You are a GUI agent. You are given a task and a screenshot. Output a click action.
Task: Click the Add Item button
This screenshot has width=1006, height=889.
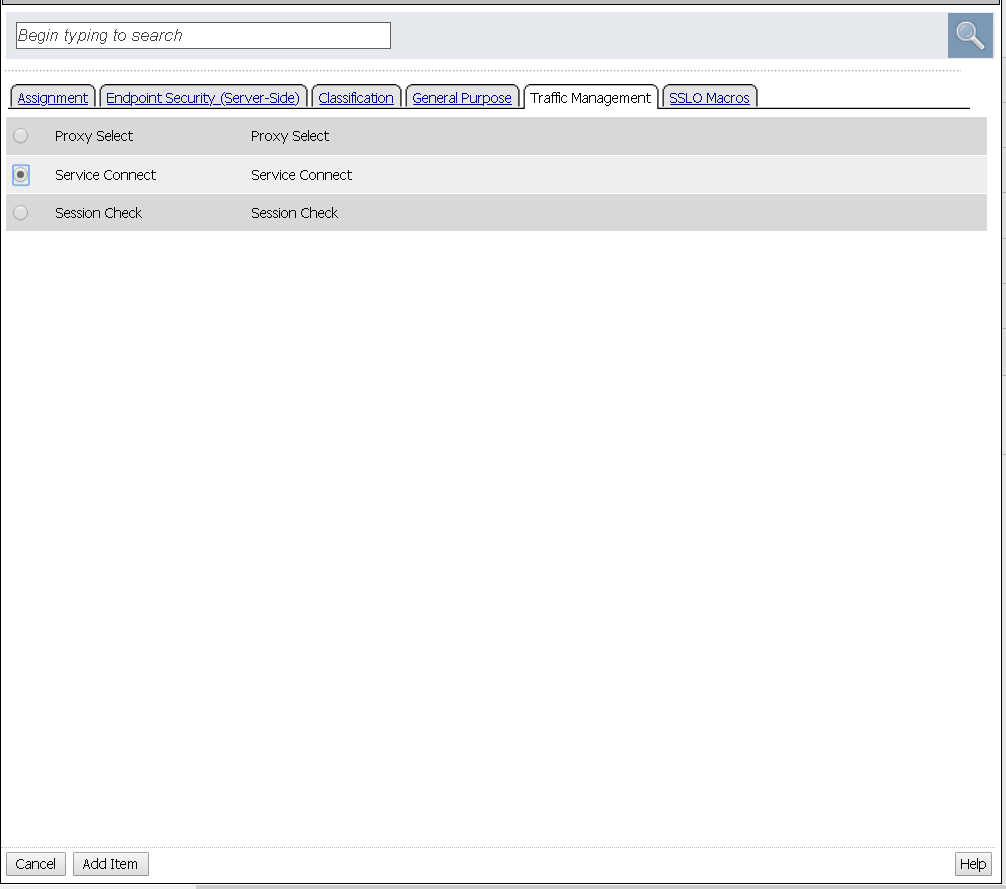pos(110,864)
